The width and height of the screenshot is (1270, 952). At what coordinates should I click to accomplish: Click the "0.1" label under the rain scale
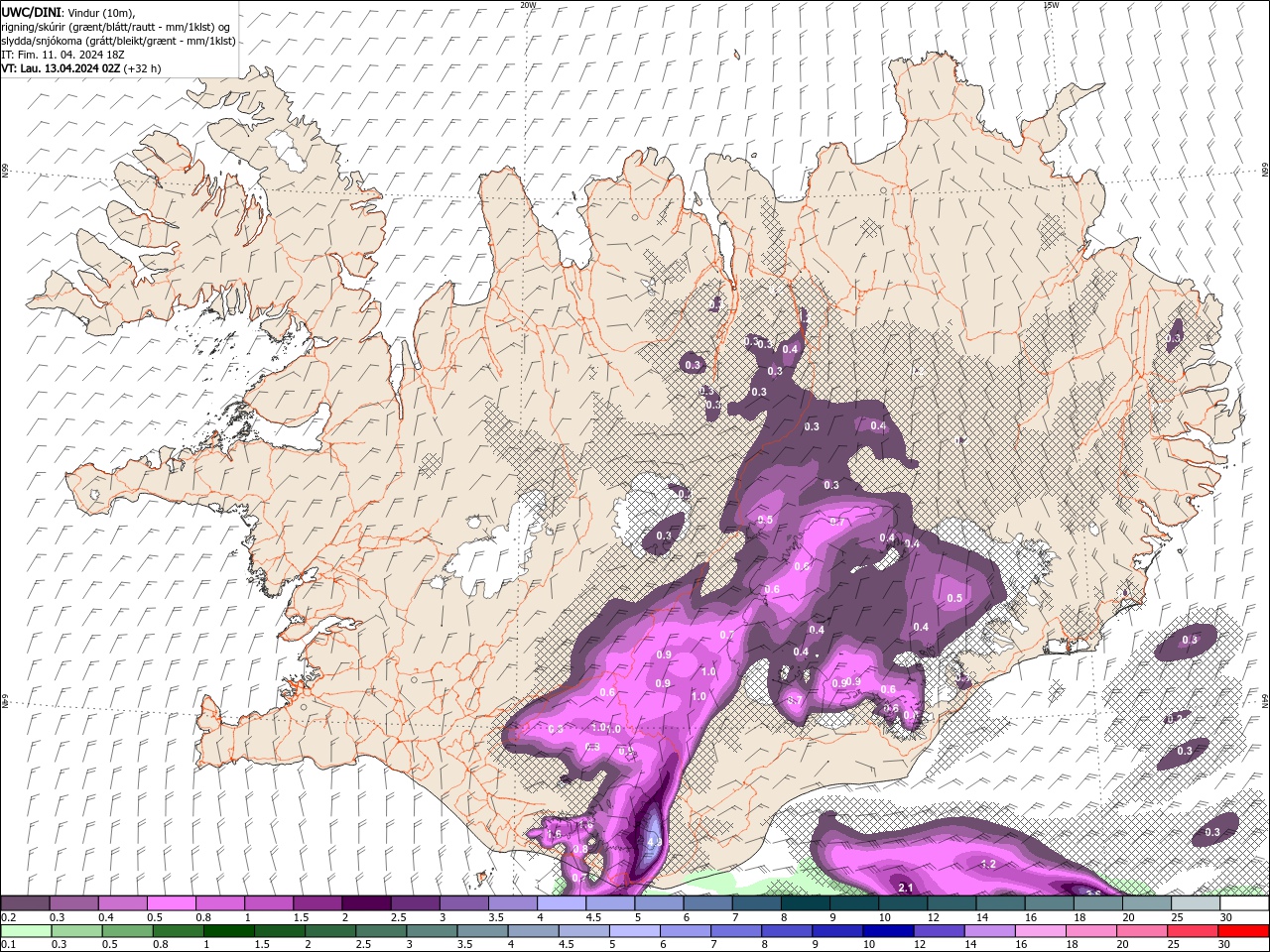(9, 945)
